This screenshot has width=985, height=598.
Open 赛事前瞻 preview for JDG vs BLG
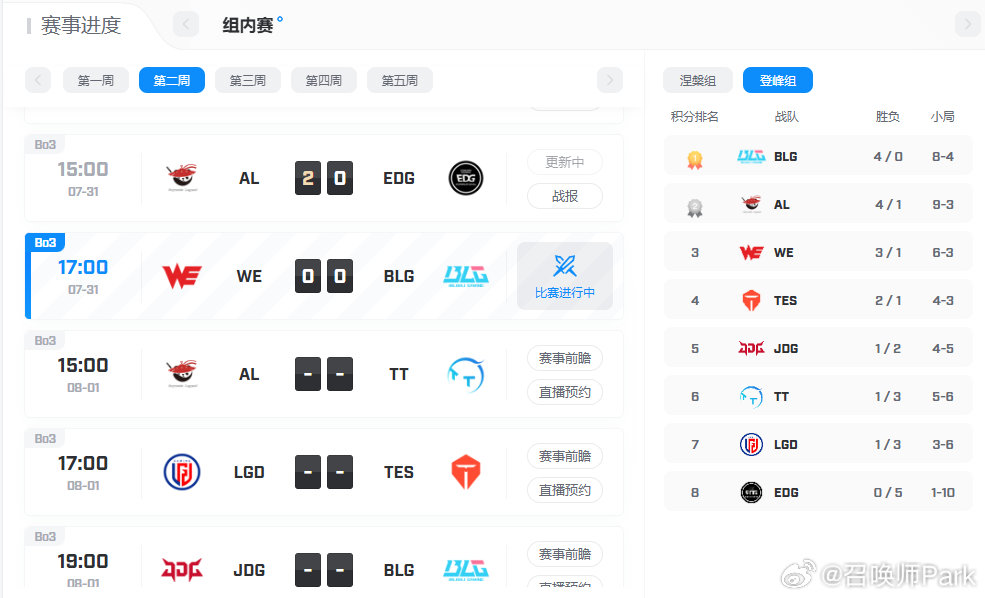pyautogui.click(x=565, y=554)
